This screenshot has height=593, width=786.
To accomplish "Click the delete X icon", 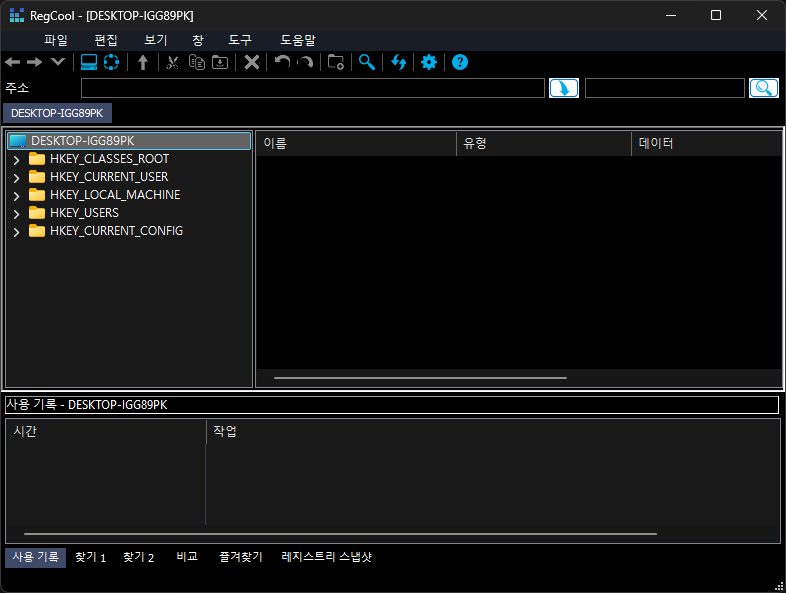I will click(252, 62).
